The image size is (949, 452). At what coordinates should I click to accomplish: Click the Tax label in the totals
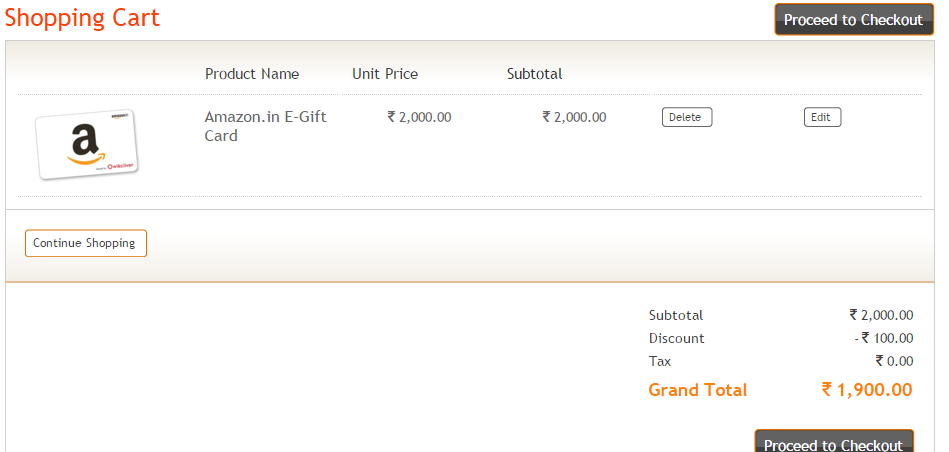[660, 361]
